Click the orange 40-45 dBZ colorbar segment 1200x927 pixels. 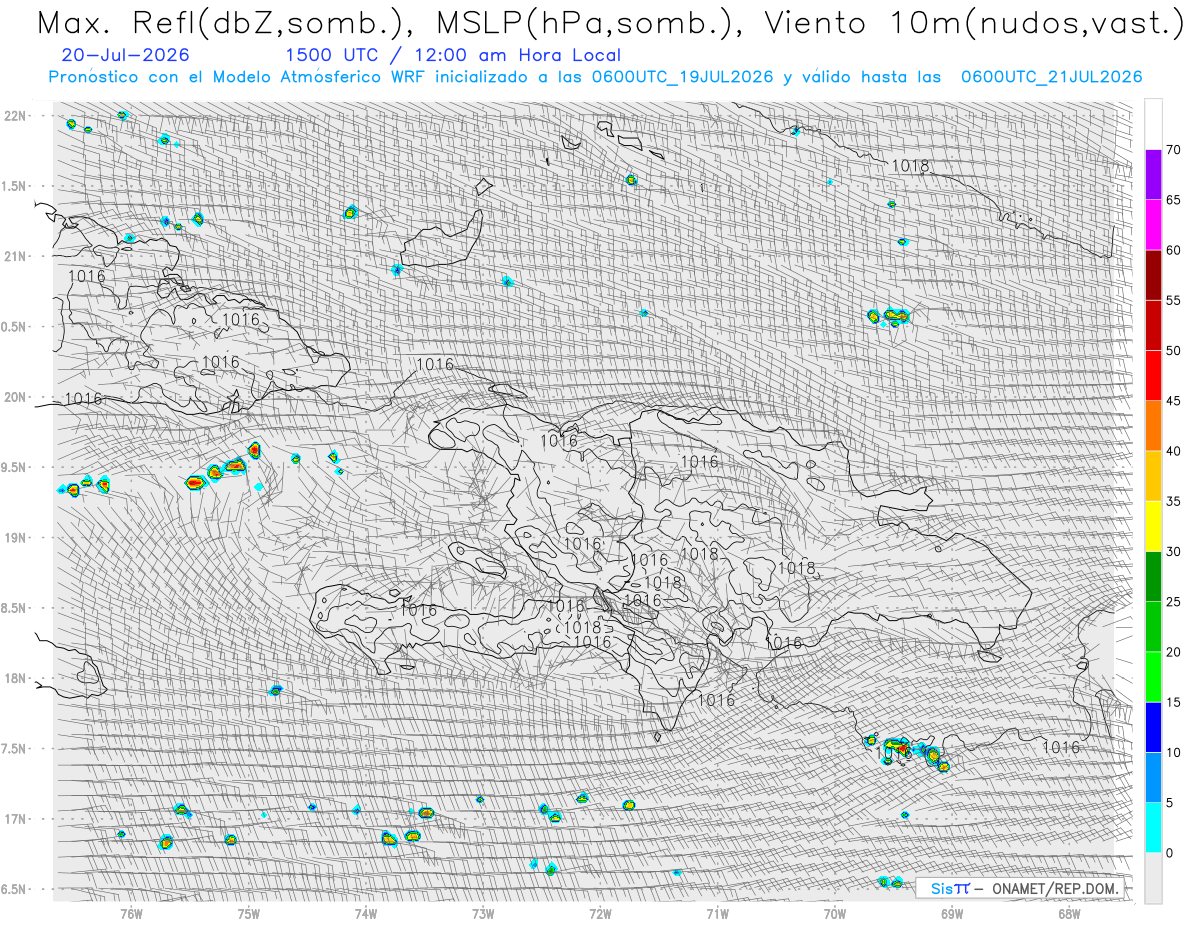[1154, 426]
